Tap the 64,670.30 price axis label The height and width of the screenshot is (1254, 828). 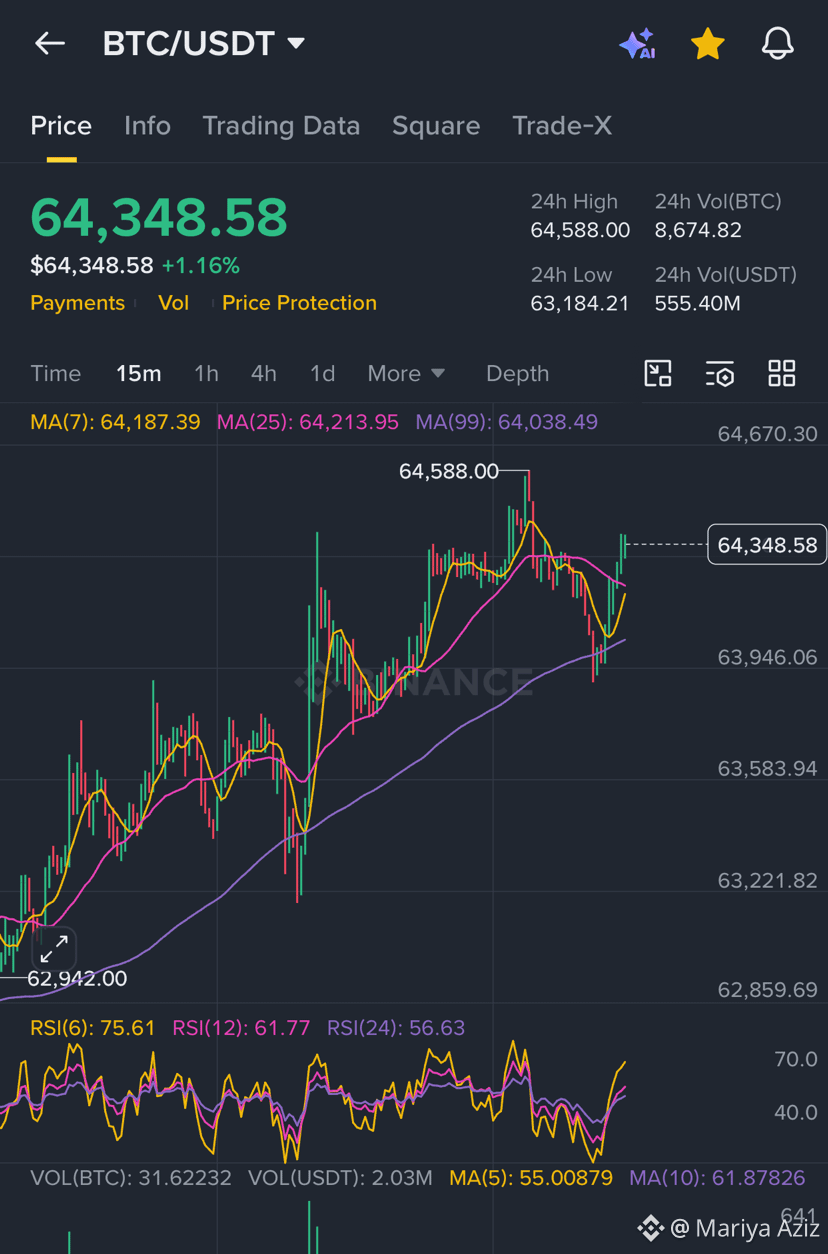767,434
